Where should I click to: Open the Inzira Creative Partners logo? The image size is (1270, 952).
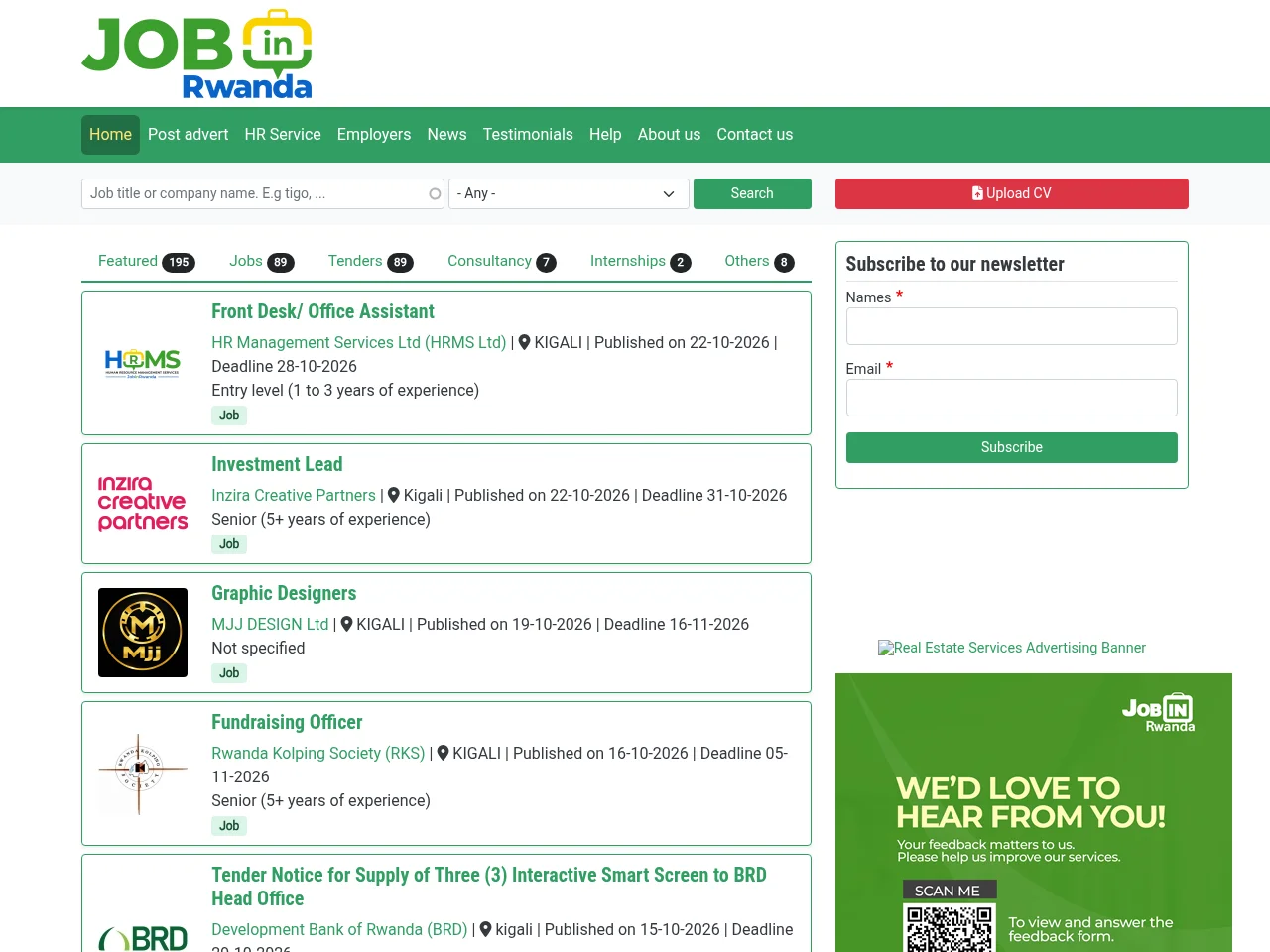point(143,504)
